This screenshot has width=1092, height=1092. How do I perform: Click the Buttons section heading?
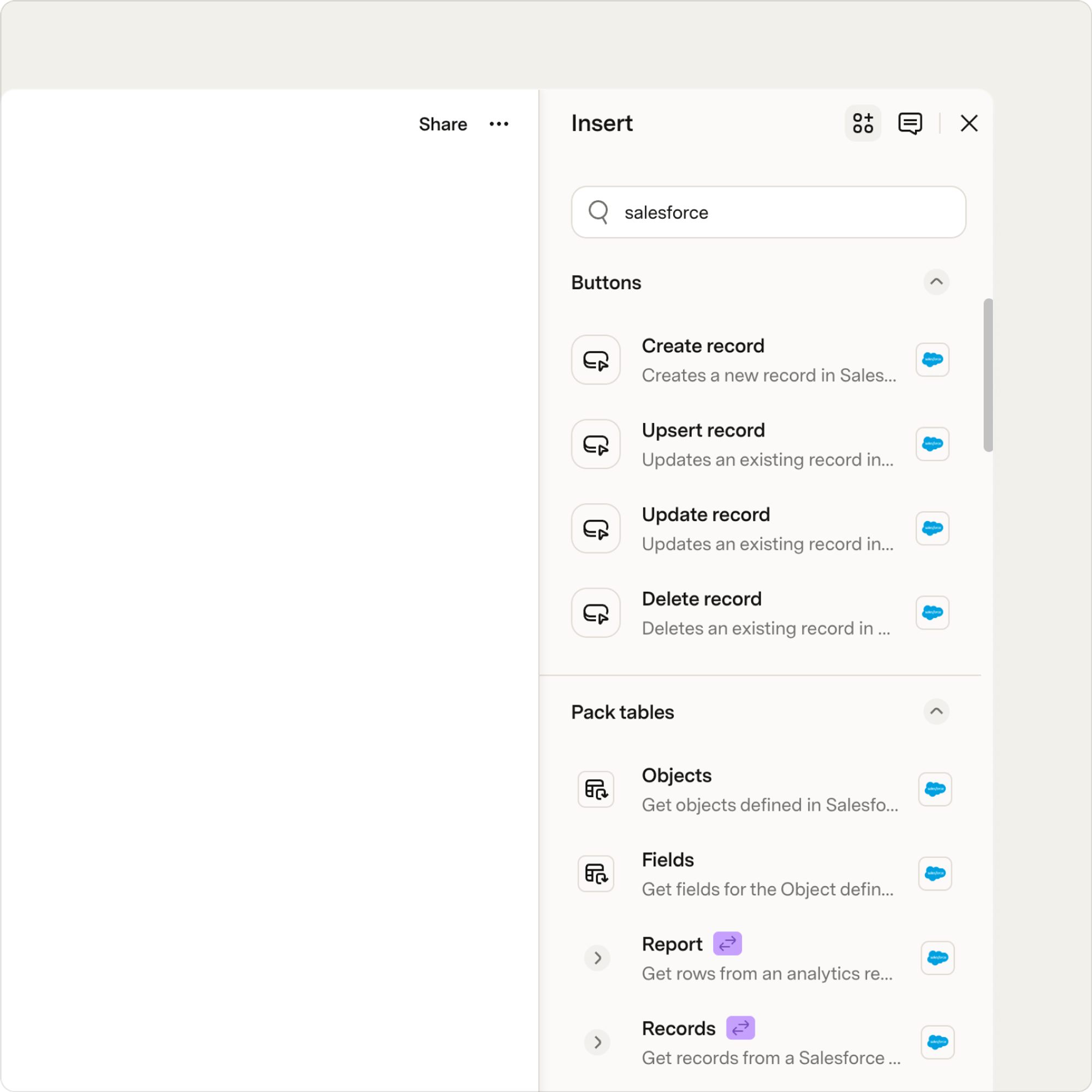[x=606, y=282]
